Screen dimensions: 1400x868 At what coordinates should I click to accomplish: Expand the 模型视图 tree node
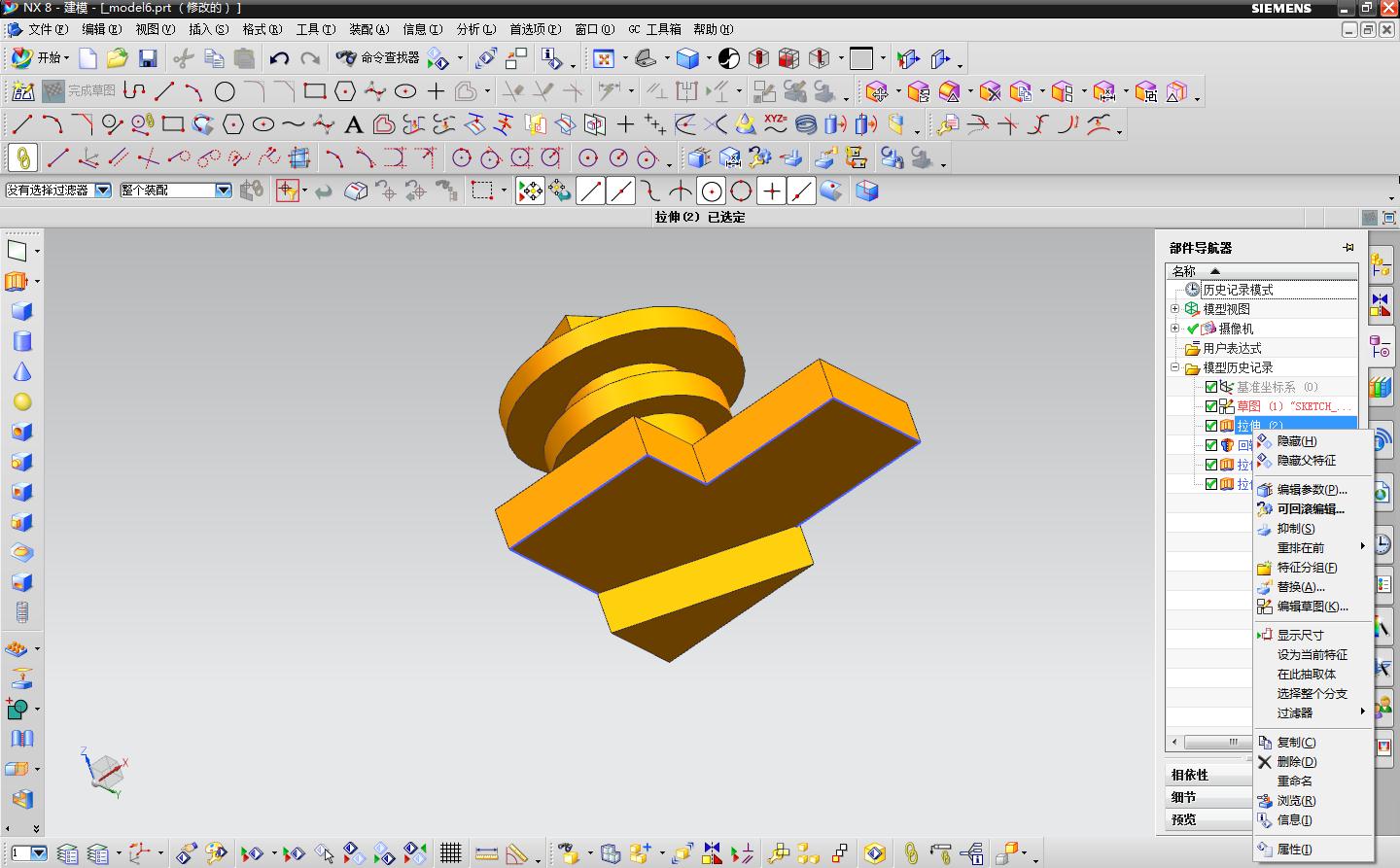pyautogui.click(x=1174, y=309)
